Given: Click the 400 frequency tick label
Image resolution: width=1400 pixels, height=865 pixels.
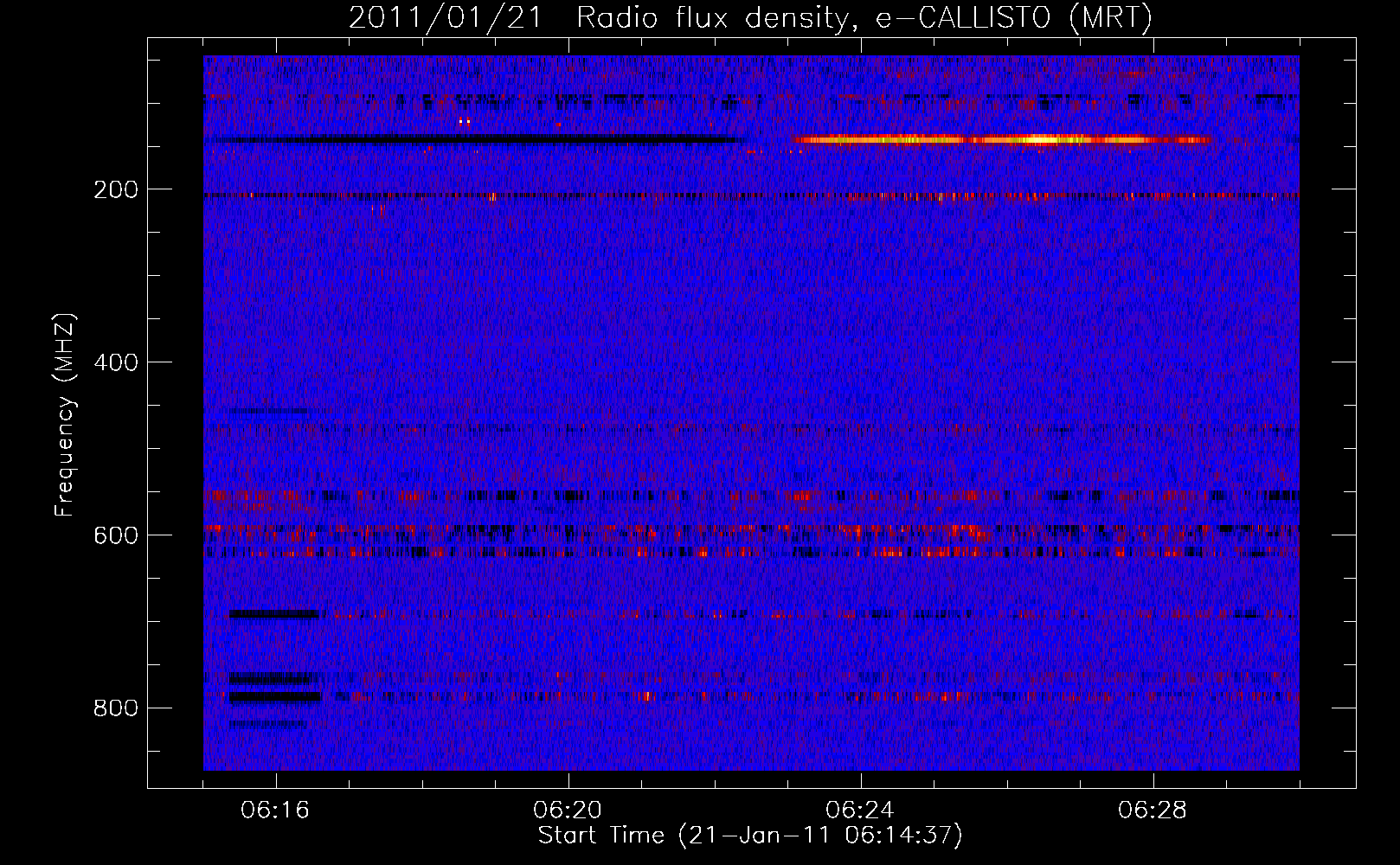Looking at the screenshot, I should (x=116, y=362).
